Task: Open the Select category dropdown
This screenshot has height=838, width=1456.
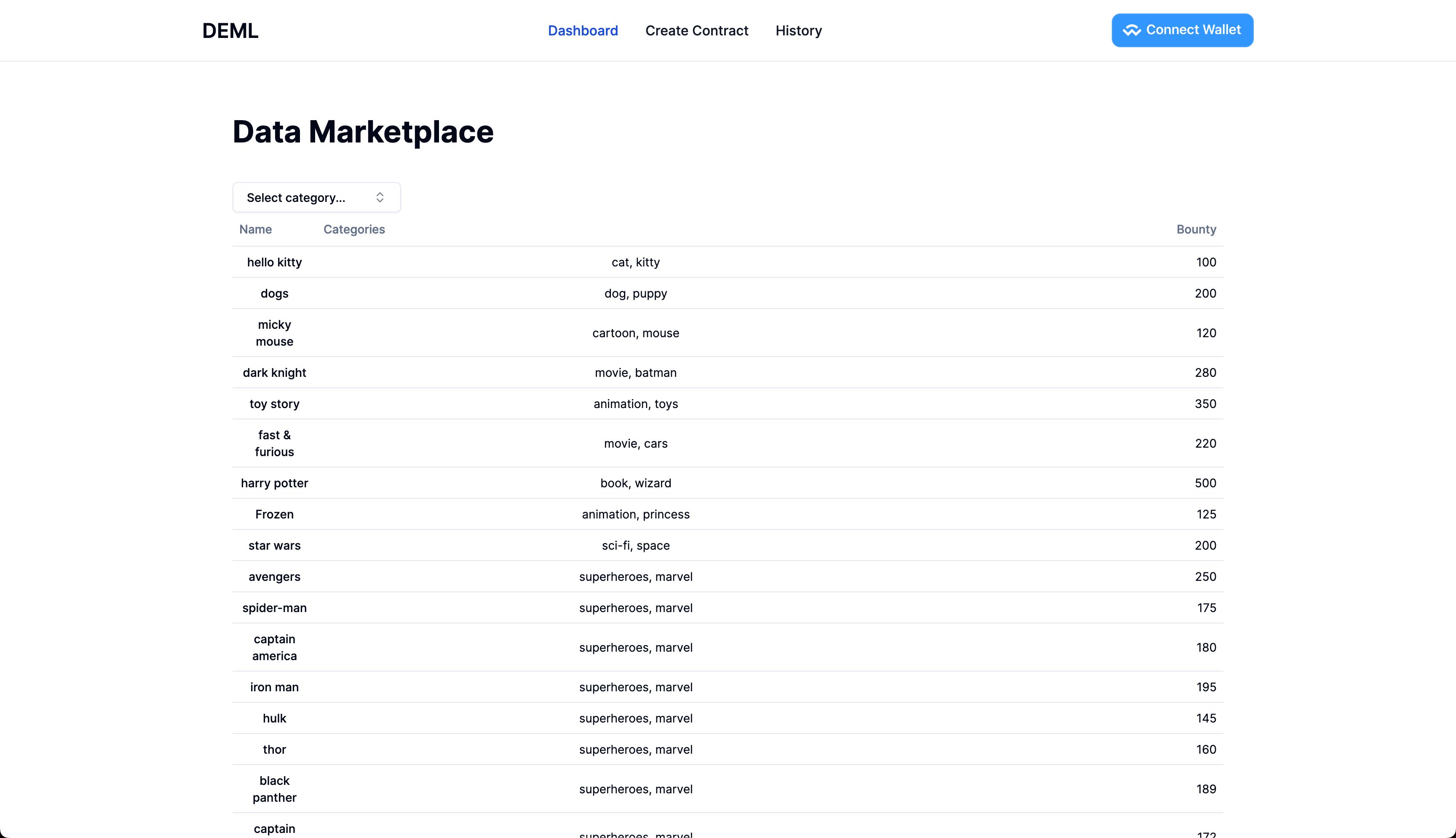Action: pyautogui.click(x=316, y=197)
